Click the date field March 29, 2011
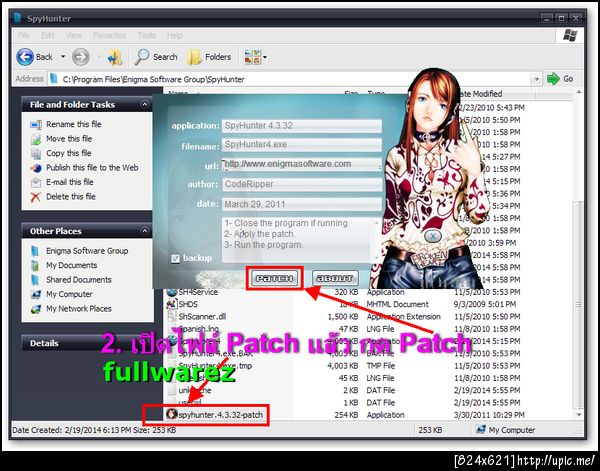The height and width of the screenshot is (471, 600). click(x=302, y=204)
